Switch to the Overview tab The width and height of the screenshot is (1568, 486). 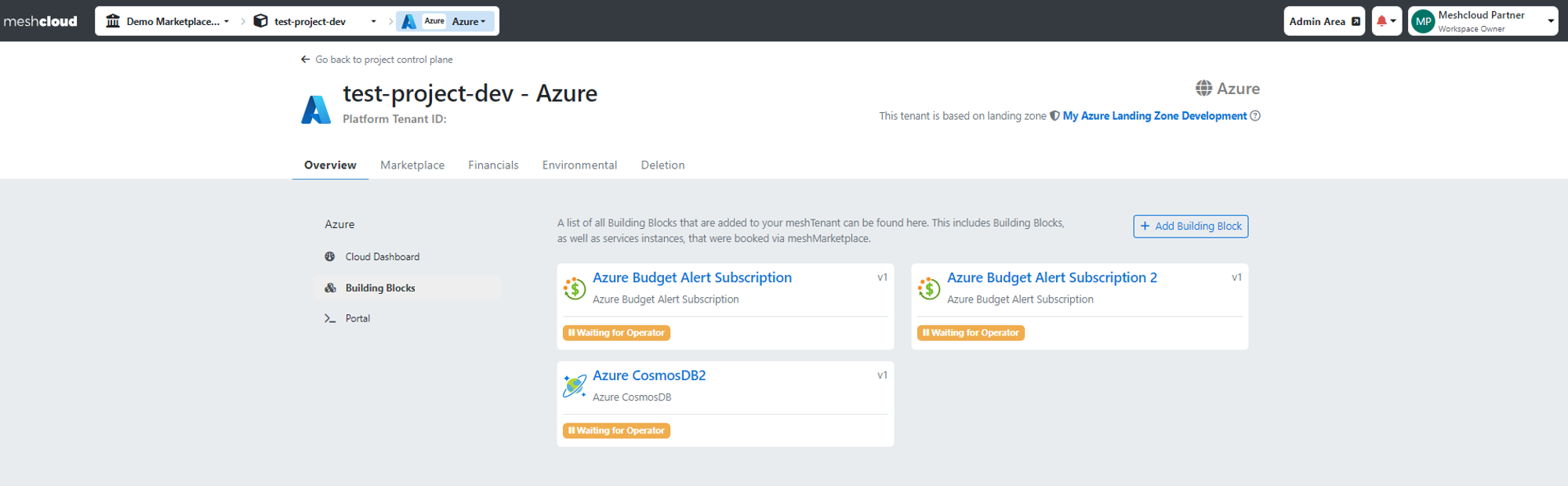tap(330, 165)
